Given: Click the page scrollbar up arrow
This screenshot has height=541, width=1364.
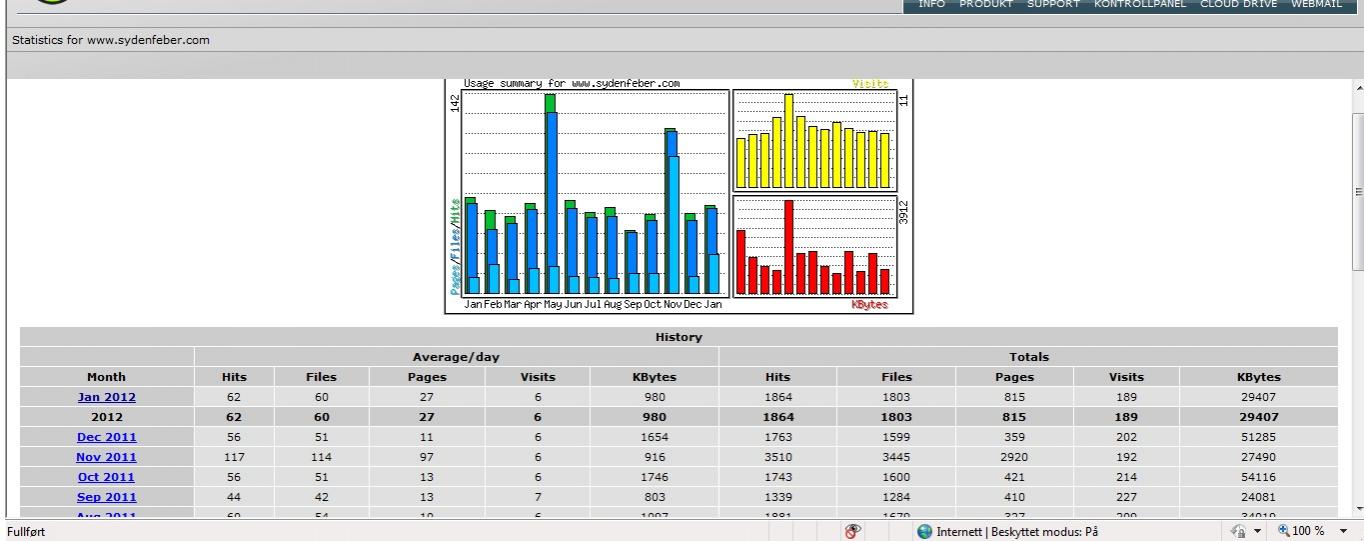Looking at the screenshot, I should (x=1357, y=88).
